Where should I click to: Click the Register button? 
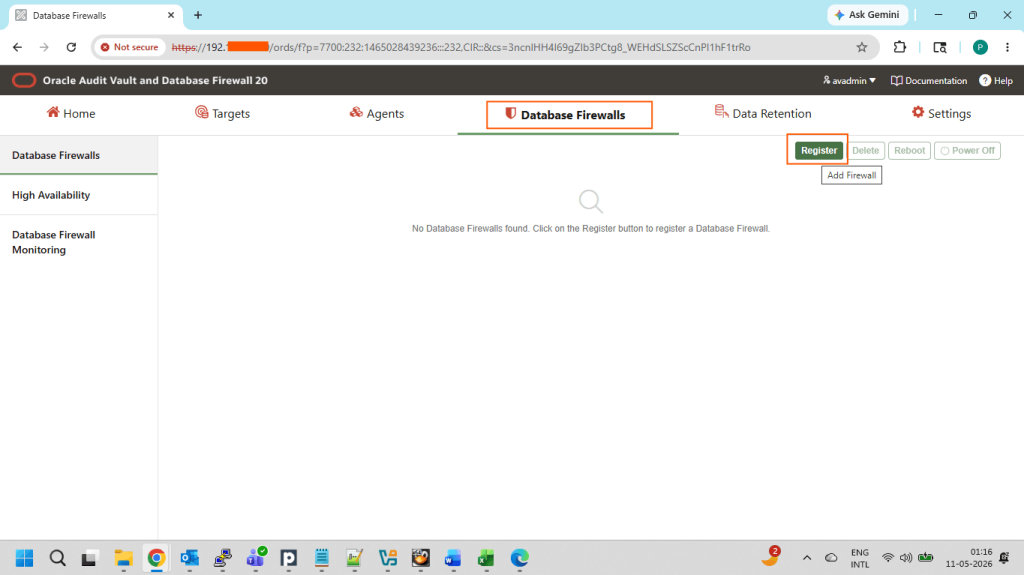tap(818, 150)
